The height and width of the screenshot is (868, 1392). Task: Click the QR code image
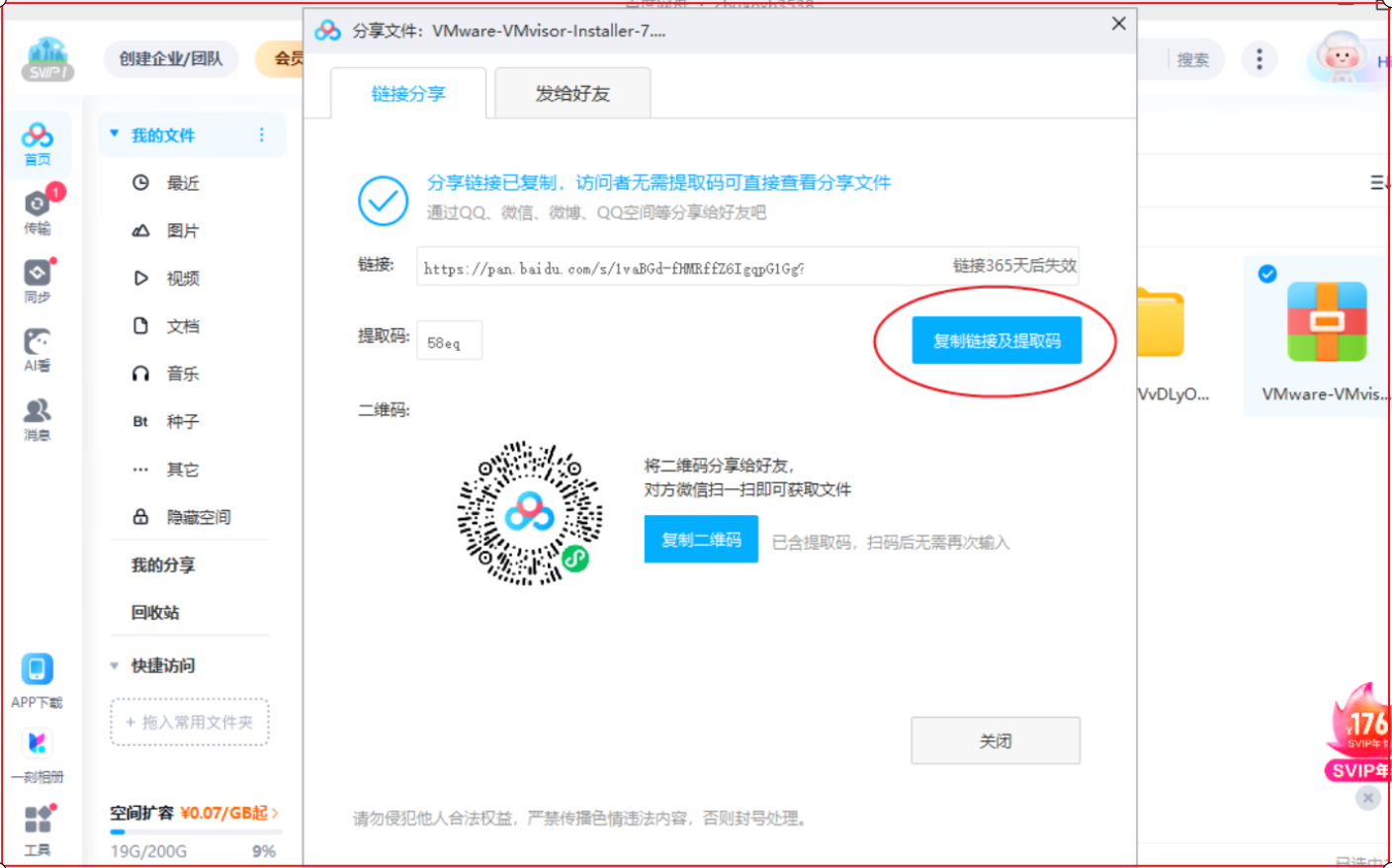(529, 512)
